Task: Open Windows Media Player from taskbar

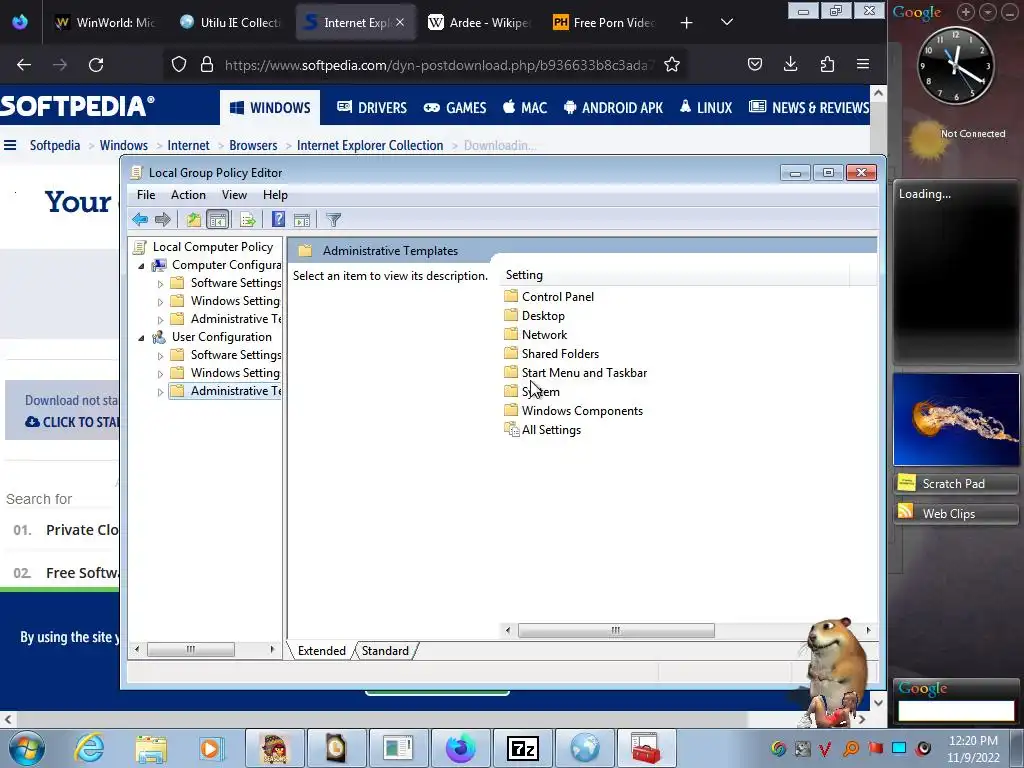Action: pos(211,748)
